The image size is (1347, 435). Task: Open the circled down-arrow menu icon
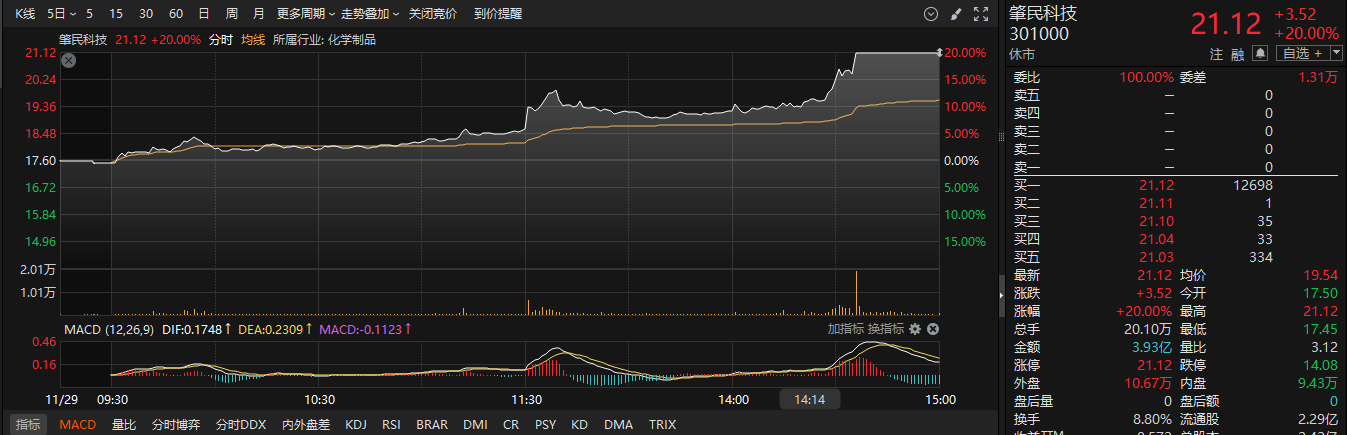(931, 14)
